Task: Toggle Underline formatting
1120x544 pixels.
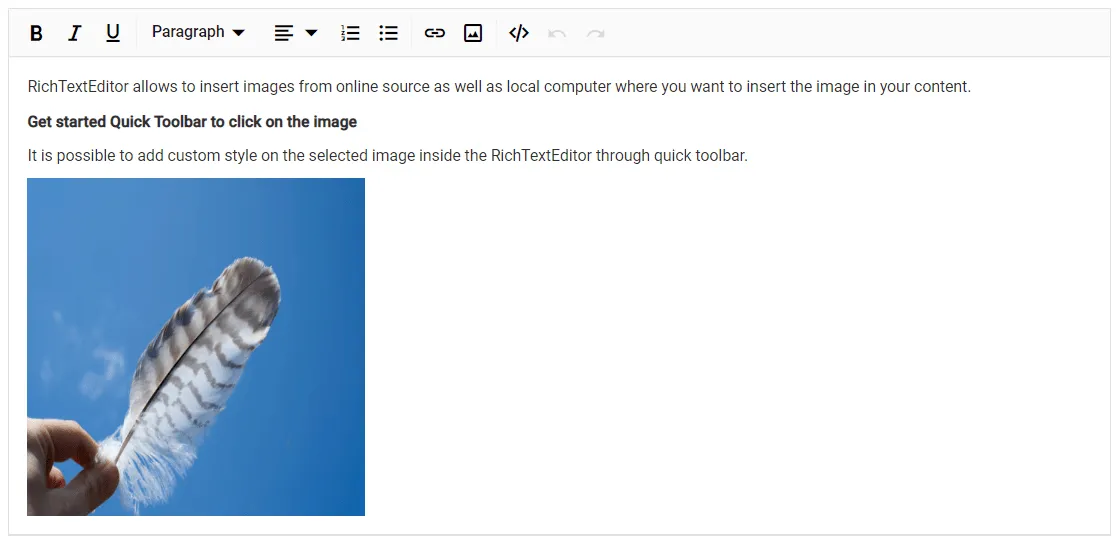Action: pos(113,33)
